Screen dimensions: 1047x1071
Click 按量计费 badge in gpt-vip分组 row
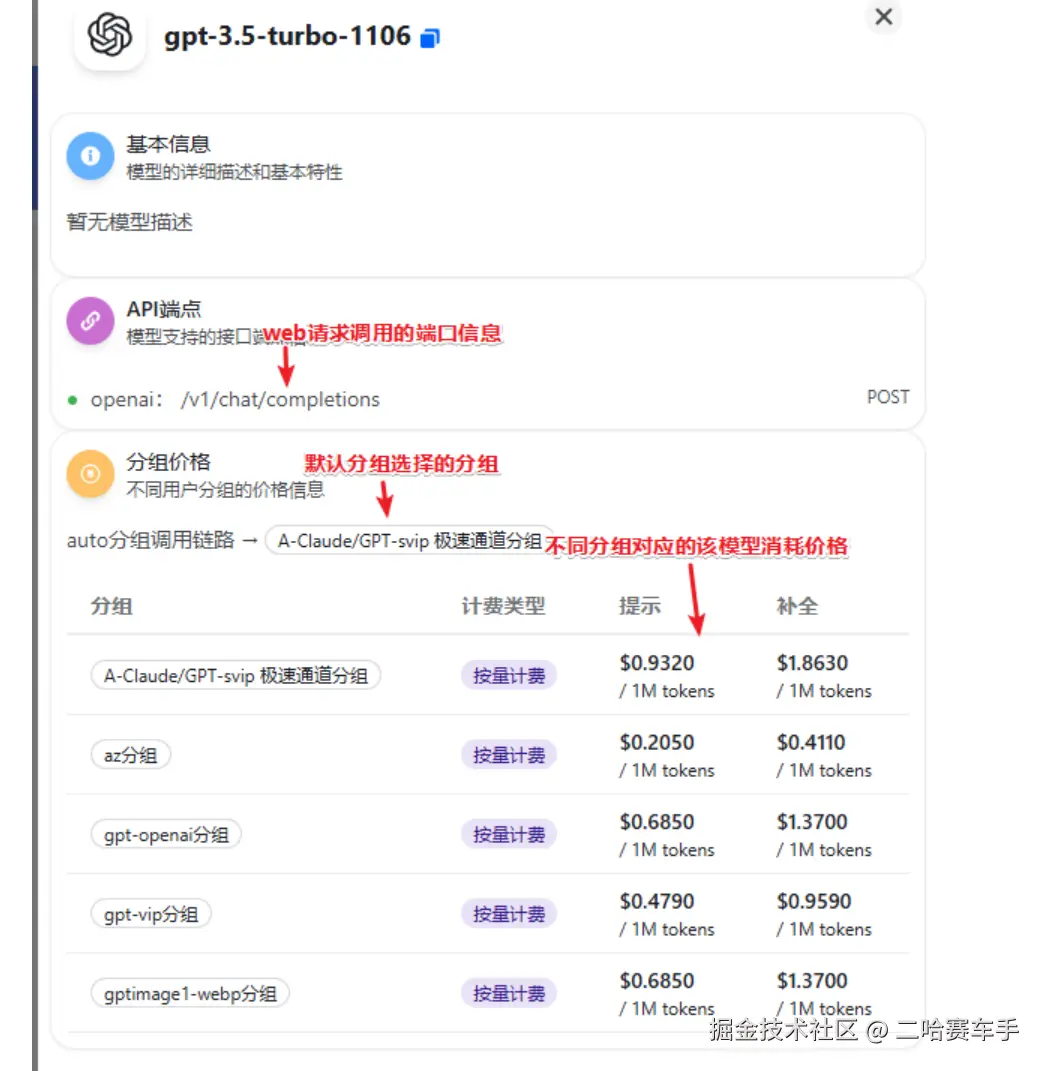pos(509,914)
